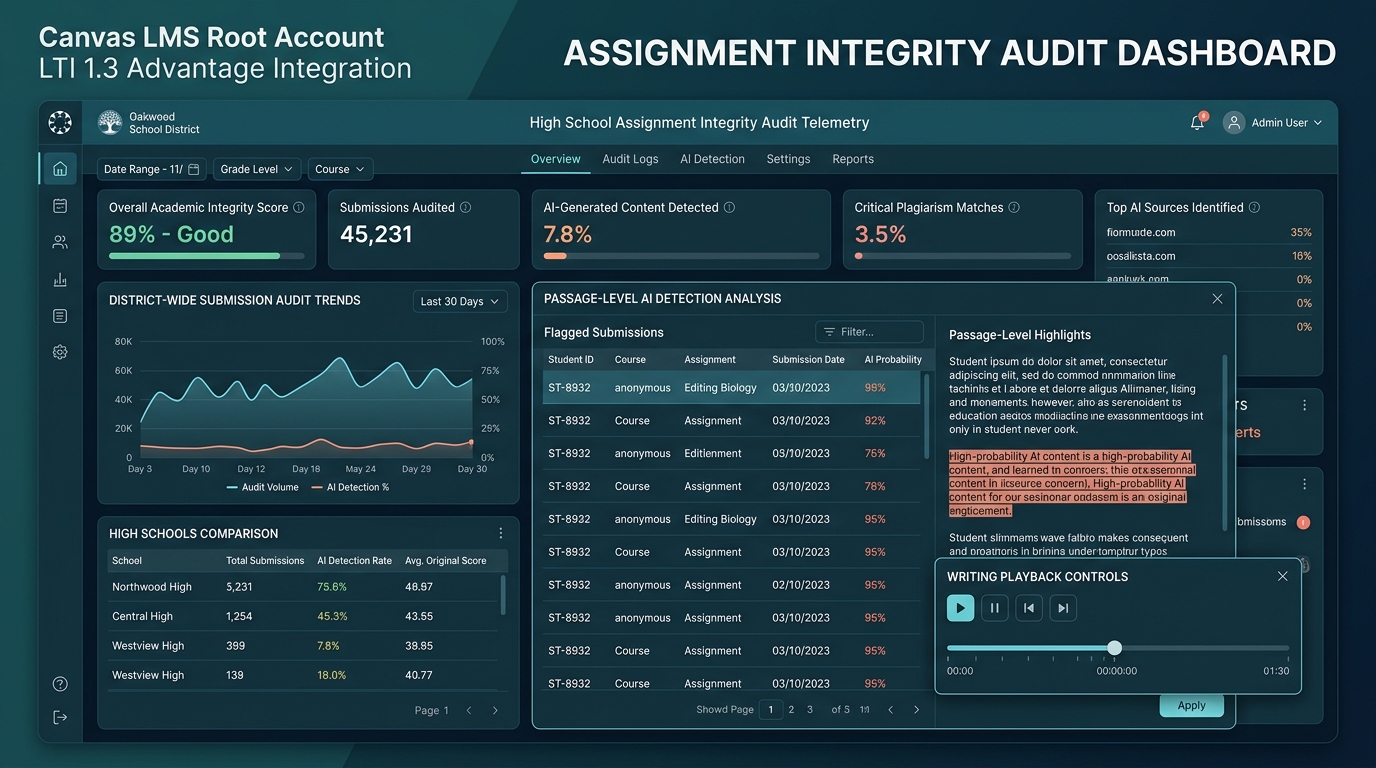Switch to the Overview tab
1376x768 pixels.
[556, 159]
